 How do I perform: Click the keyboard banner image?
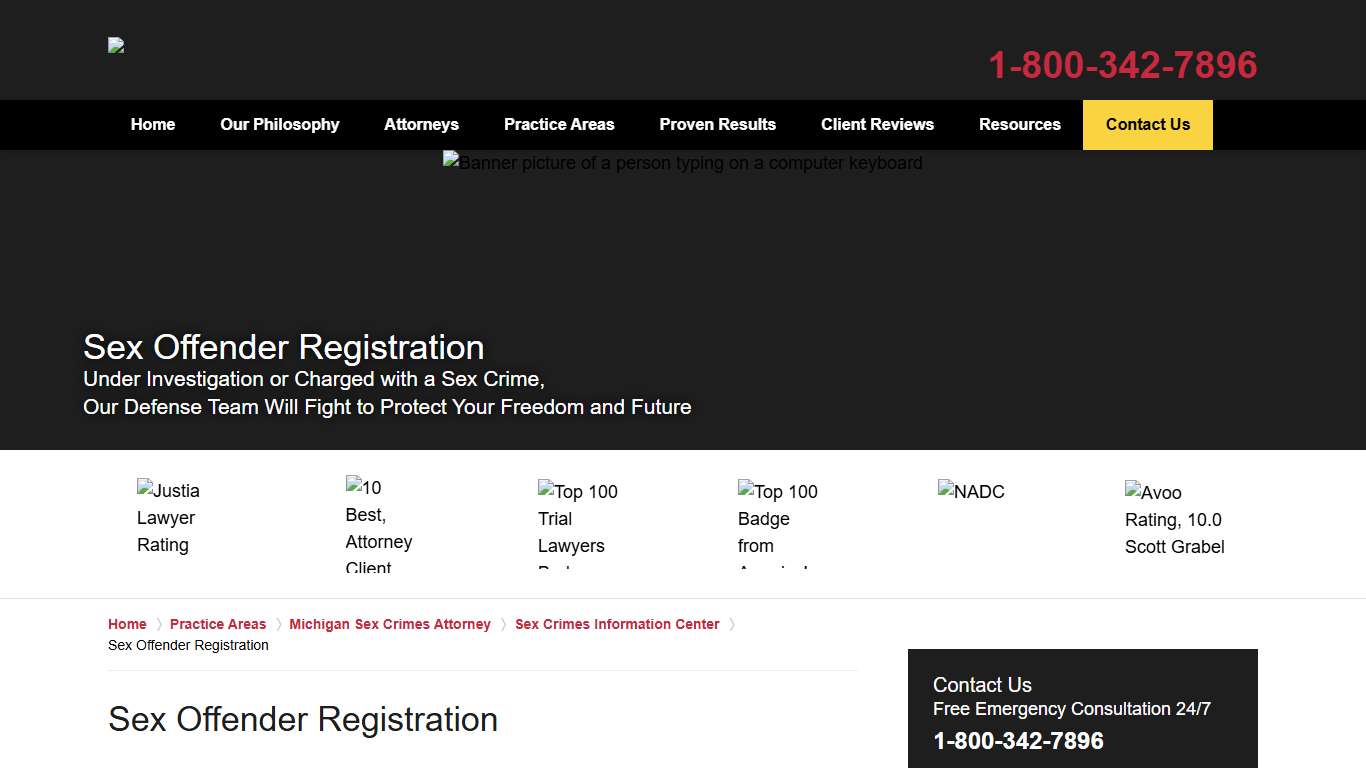(683, 163)
